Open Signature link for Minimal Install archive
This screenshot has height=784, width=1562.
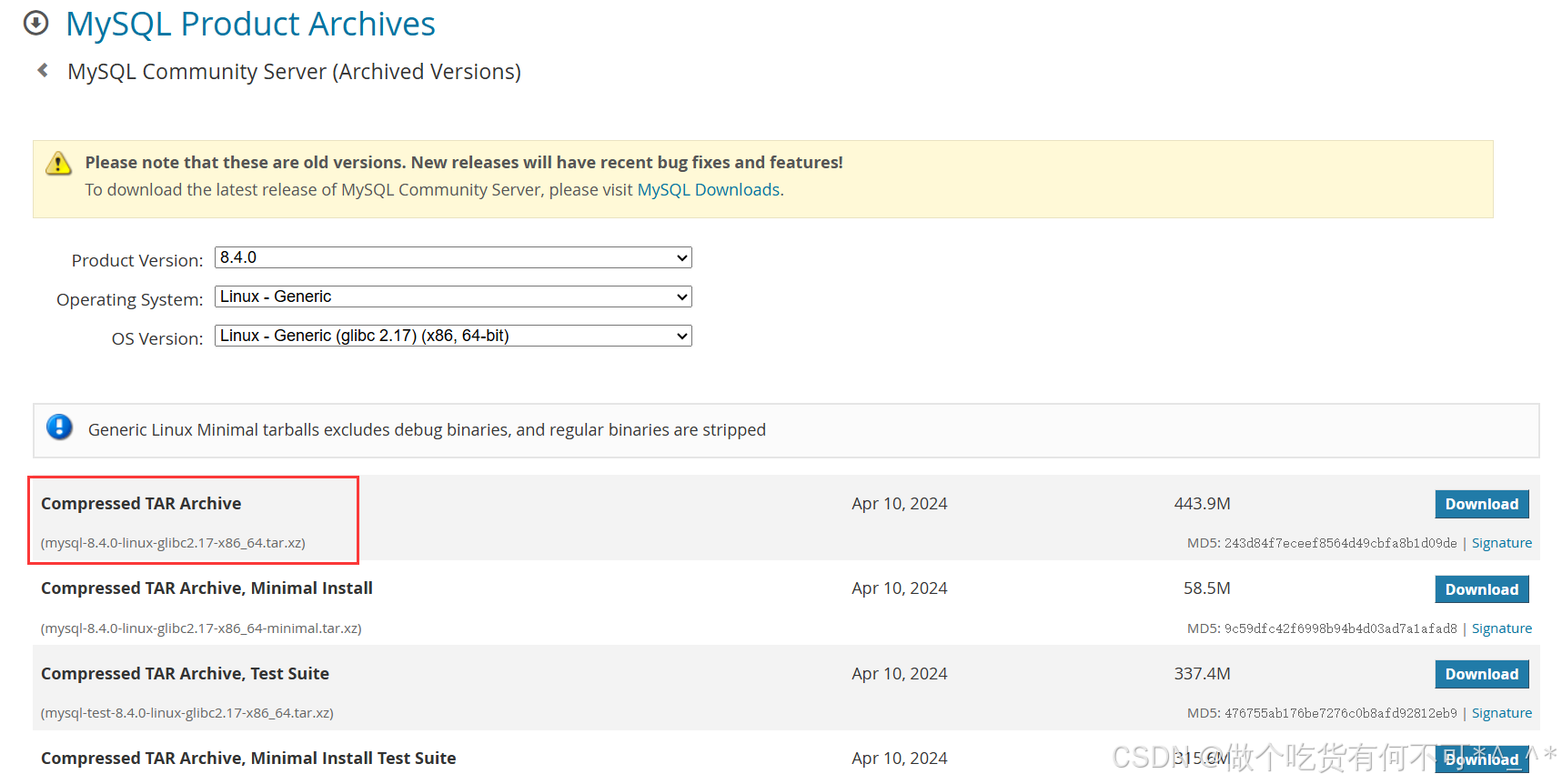[x=1501, y=628]
